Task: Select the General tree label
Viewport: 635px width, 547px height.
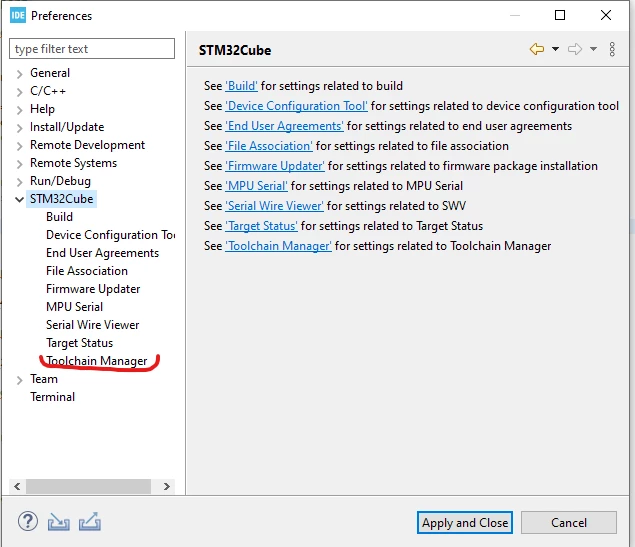Action: (50, 73)
